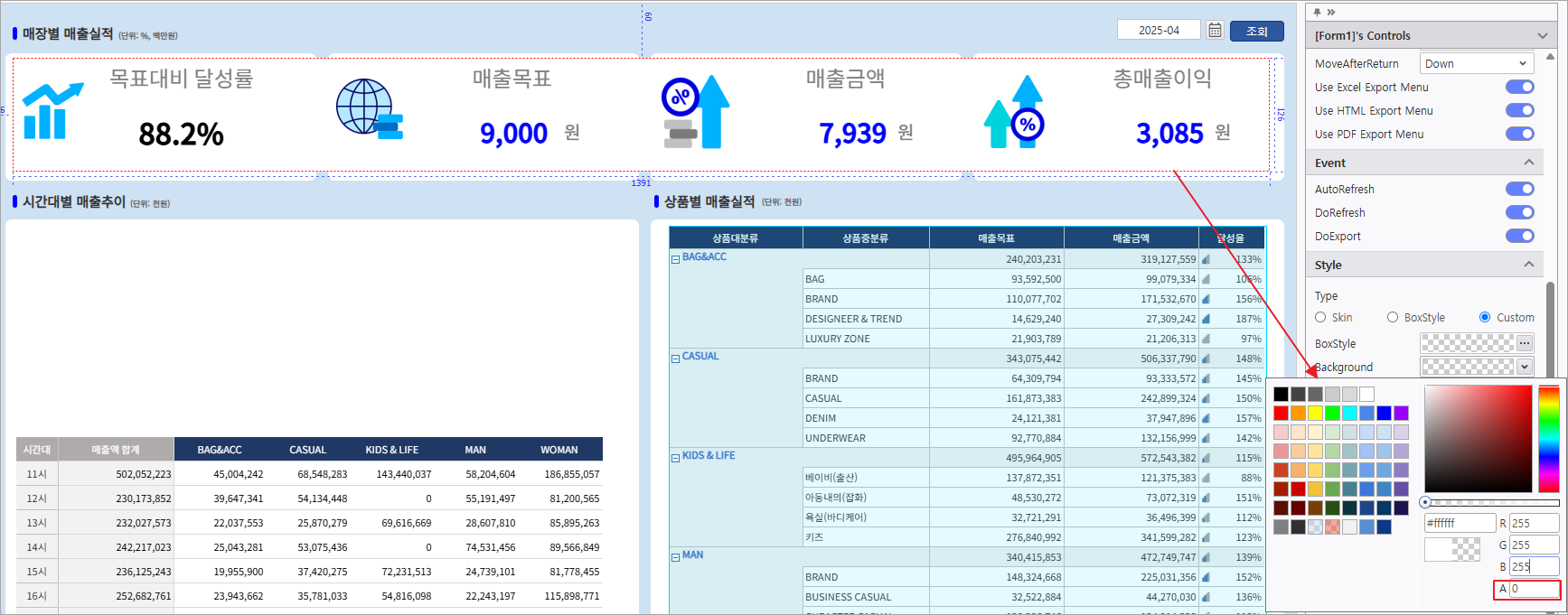1568x615 pixels.
Task: Pick the pure red color swatch
Action: pyautogui.click(x=1281, y=414)
